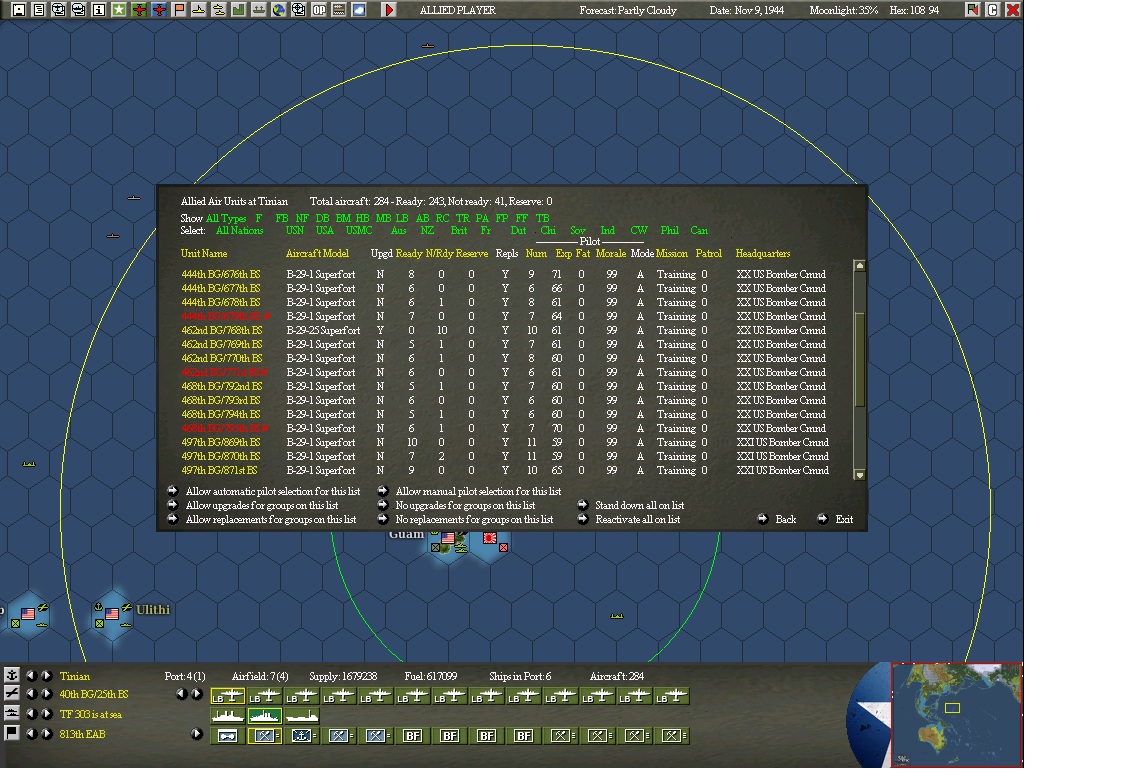Click the double yellow ships toolbar icon

click(x=218, y=10)
